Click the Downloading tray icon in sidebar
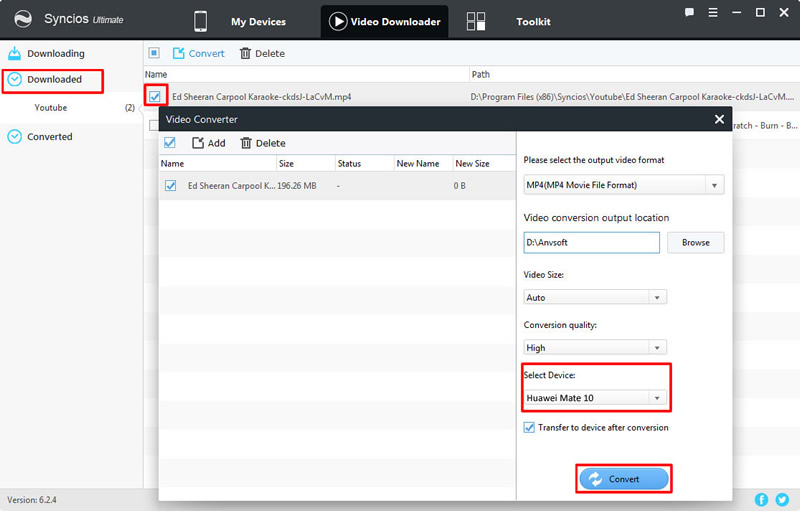 [x=15, y=53]
